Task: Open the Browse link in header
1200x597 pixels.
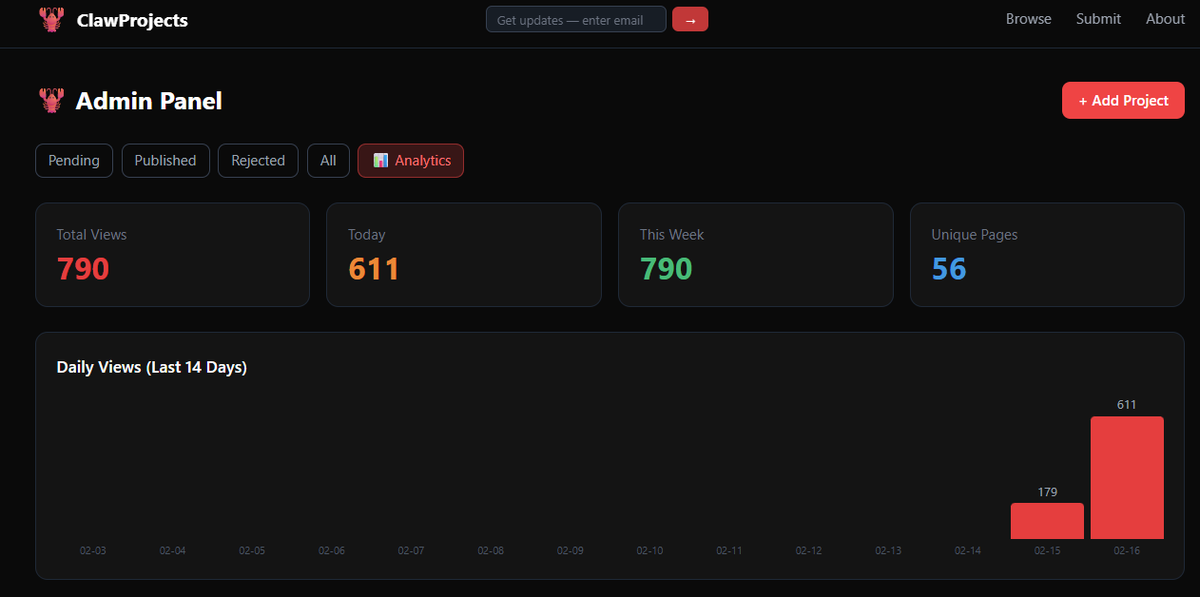Action: 1028,19
